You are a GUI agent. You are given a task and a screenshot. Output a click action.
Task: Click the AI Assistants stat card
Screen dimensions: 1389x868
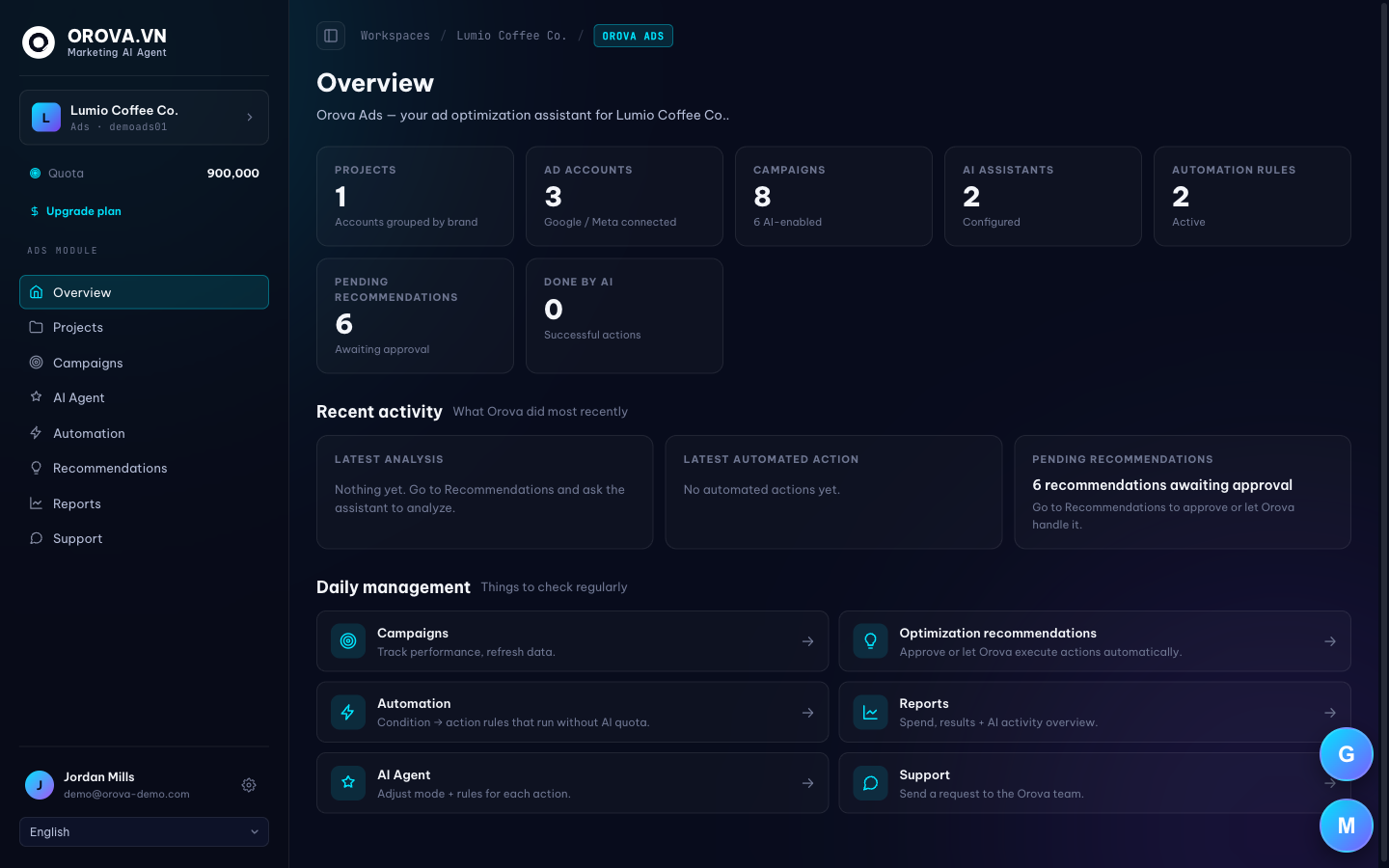(x=1043, y=196)
